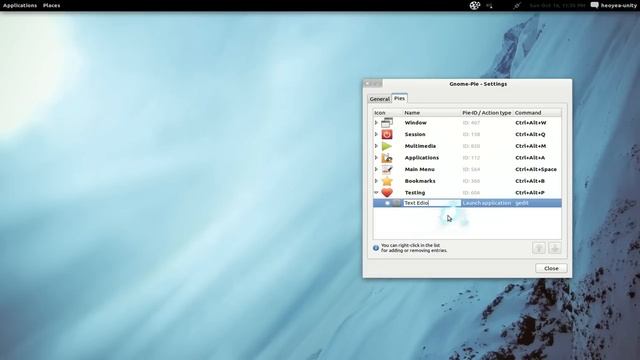
Task: Click the Ctrl+Alt+W hotkey cell
Action: click(531, 122)
